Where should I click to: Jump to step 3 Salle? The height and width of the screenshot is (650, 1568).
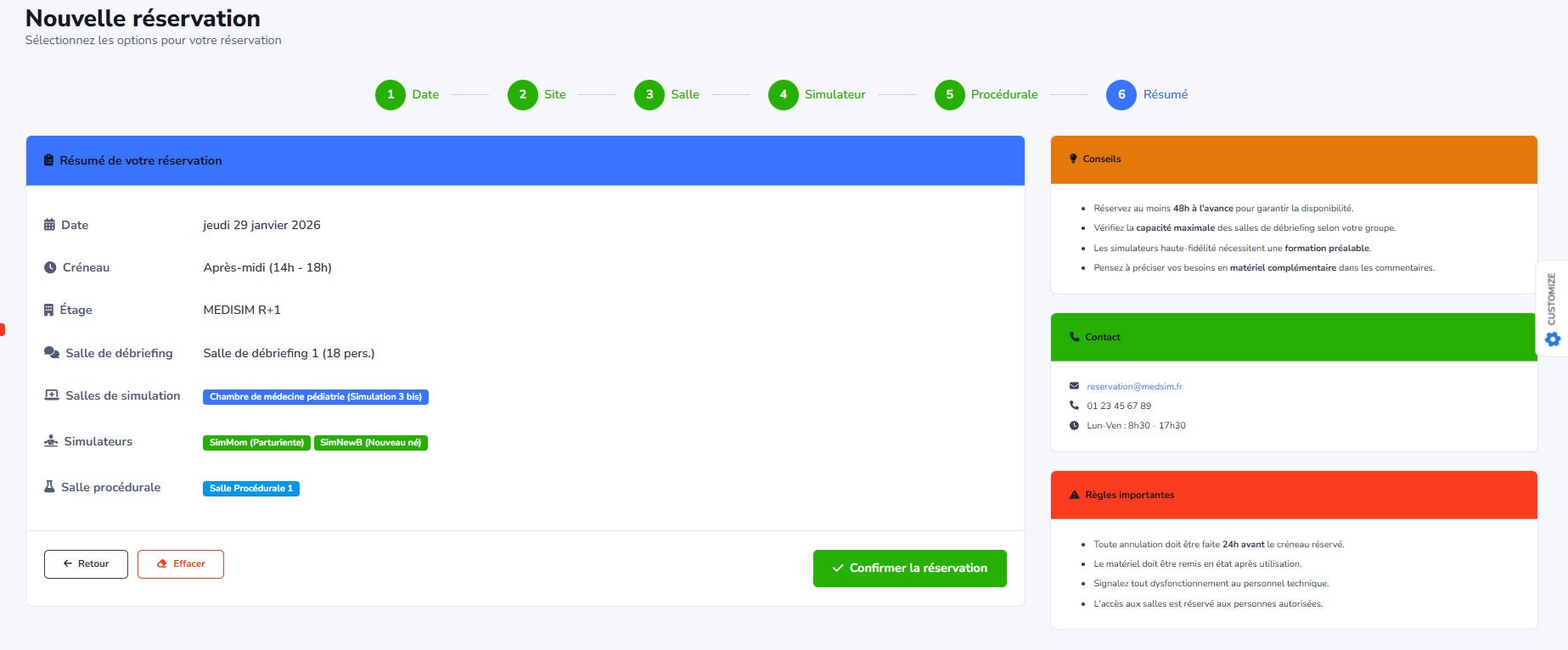point(649,94)
